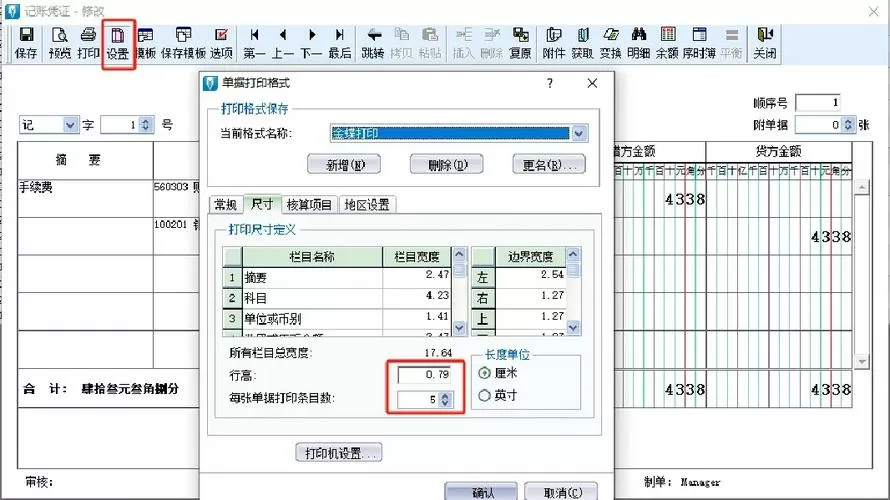This screenshot has width=890, height=500.
Task: Click the 行高 row height input field
Action: [x=424, y=375]
